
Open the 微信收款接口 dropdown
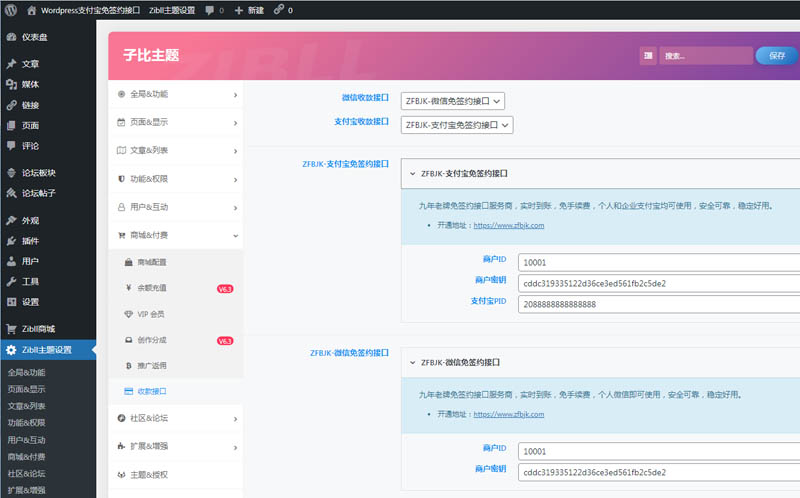coord(453,101)
